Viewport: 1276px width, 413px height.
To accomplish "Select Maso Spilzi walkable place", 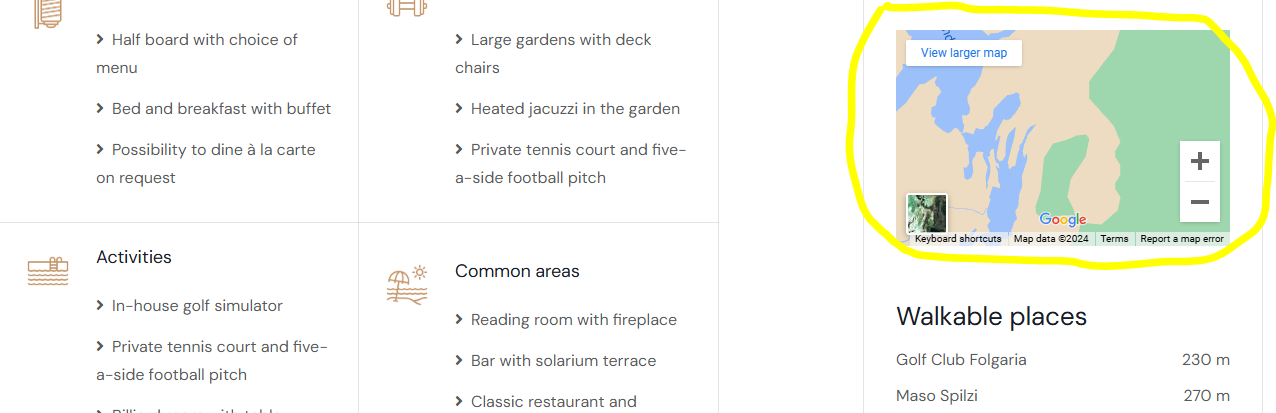I will pos(937,395).
